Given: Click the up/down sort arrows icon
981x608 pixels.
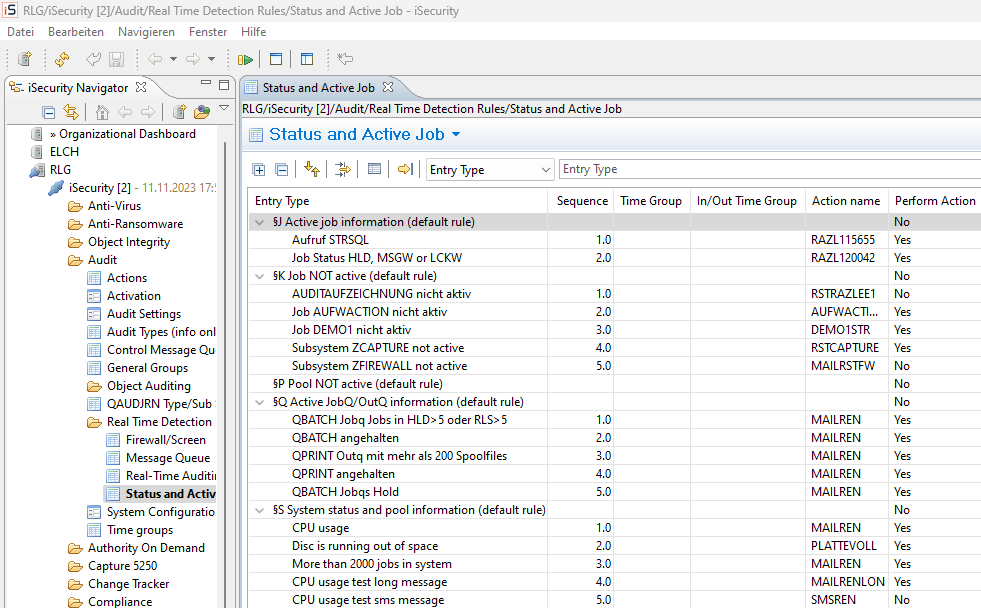Looking at the screenshot, I should coord(312,169).
